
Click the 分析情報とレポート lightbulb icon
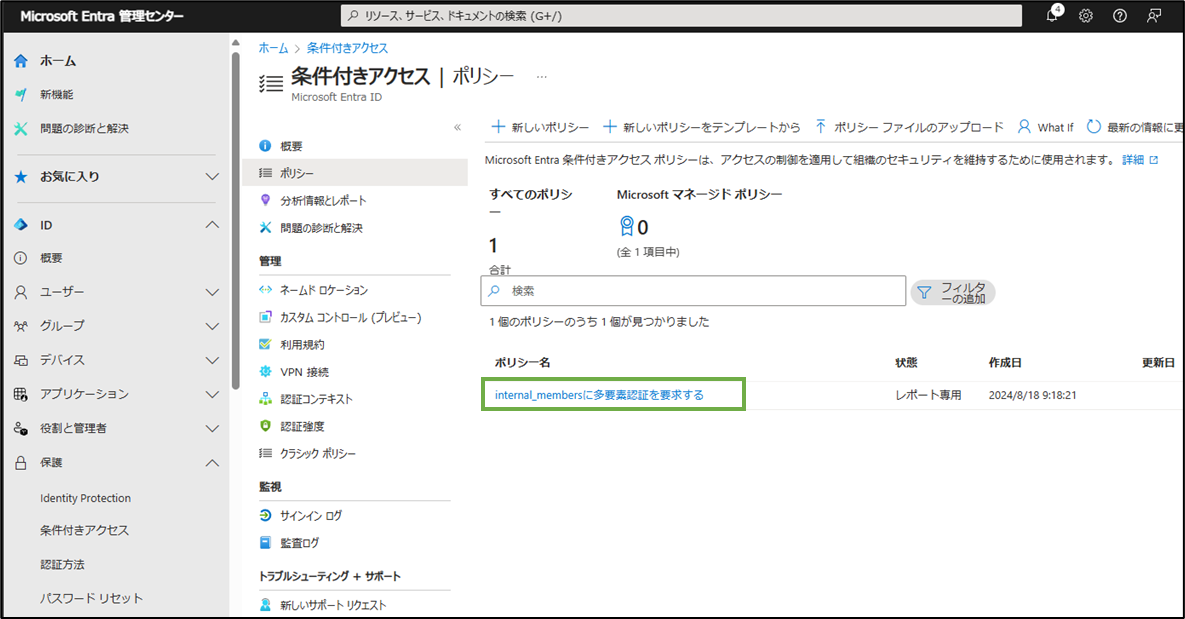coord(265,200)
